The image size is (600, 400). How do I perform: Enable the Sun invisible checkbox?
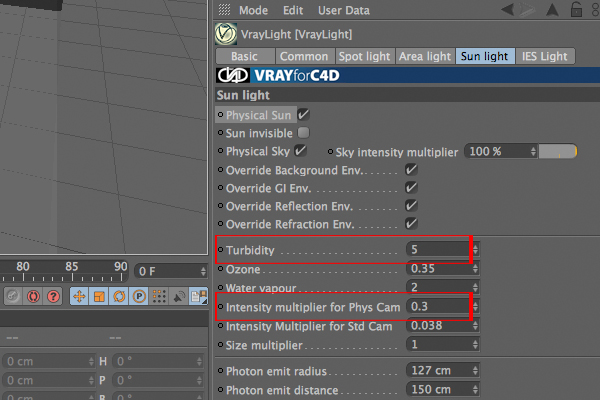[x=303, y=133]
